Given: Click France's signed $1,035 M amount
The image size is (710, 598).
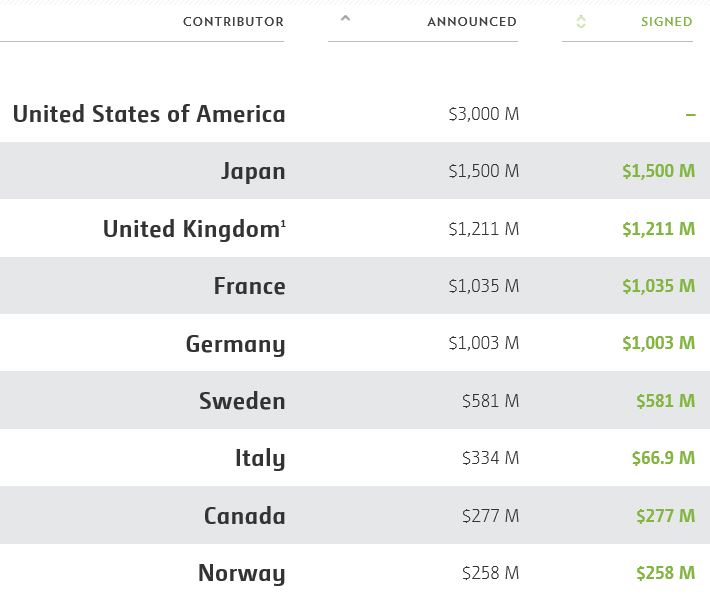Looking at the screenshot, I should (658, 286).
